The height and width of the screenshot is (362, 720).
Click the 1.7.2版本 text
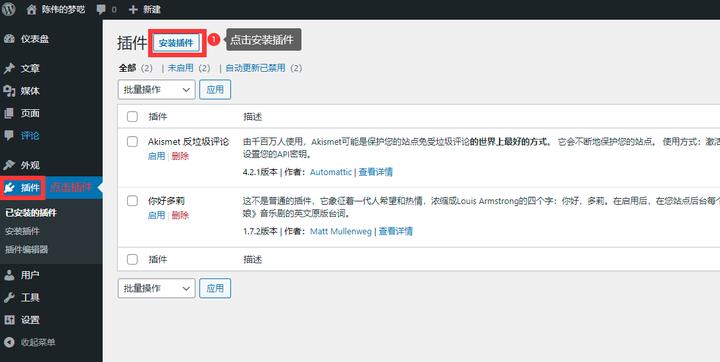[x=260, y=231]
